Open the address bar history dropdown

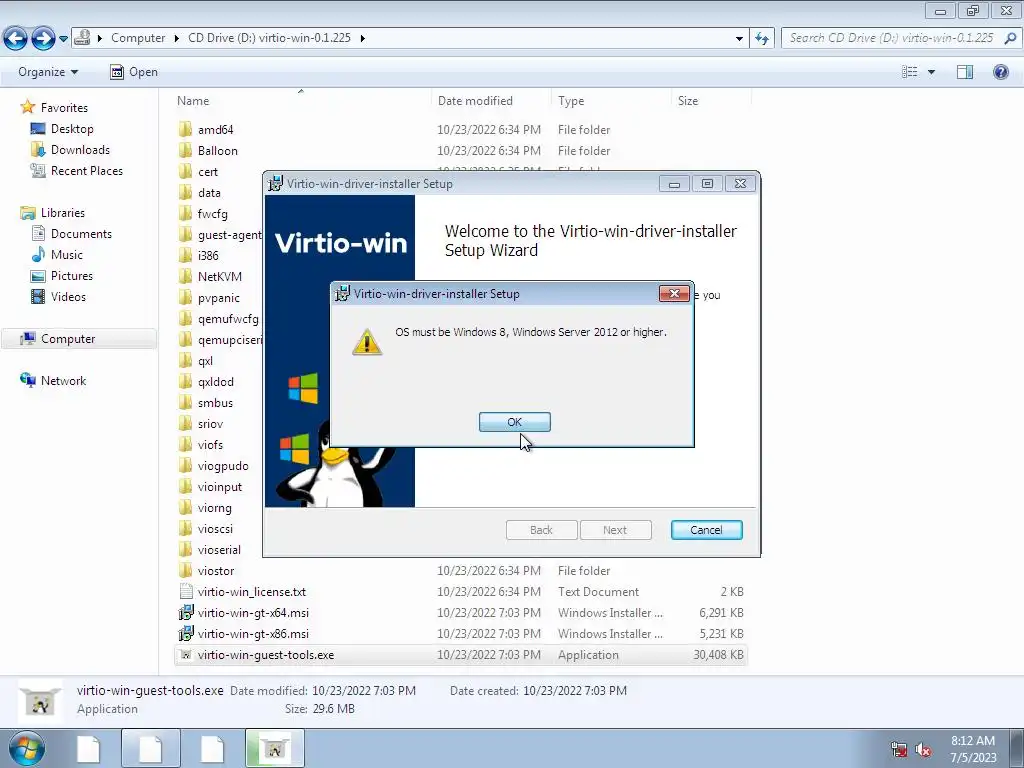[739, 39]
